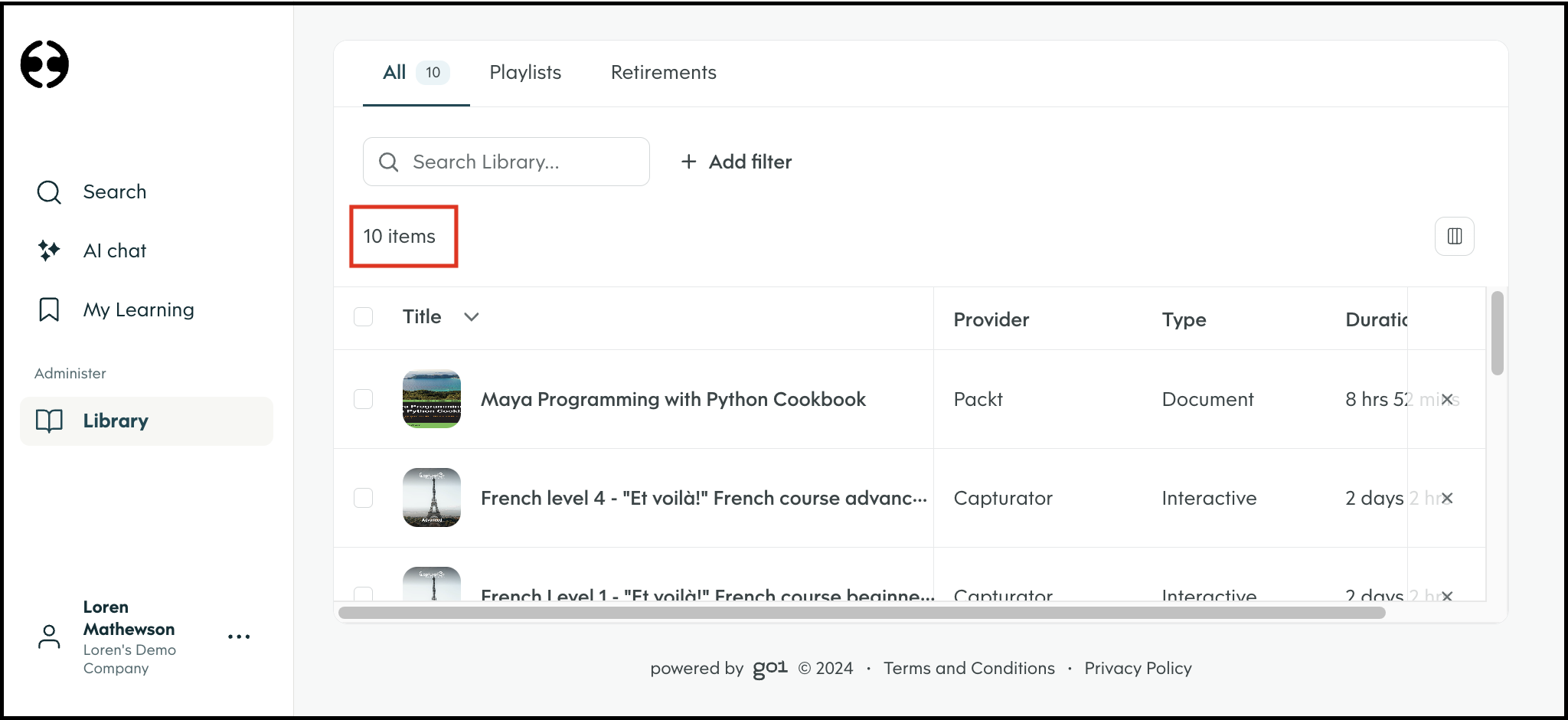The image size is (1568, 720).
Task: Open AI chat sparkle icon
Action: (x=49, y=250)
